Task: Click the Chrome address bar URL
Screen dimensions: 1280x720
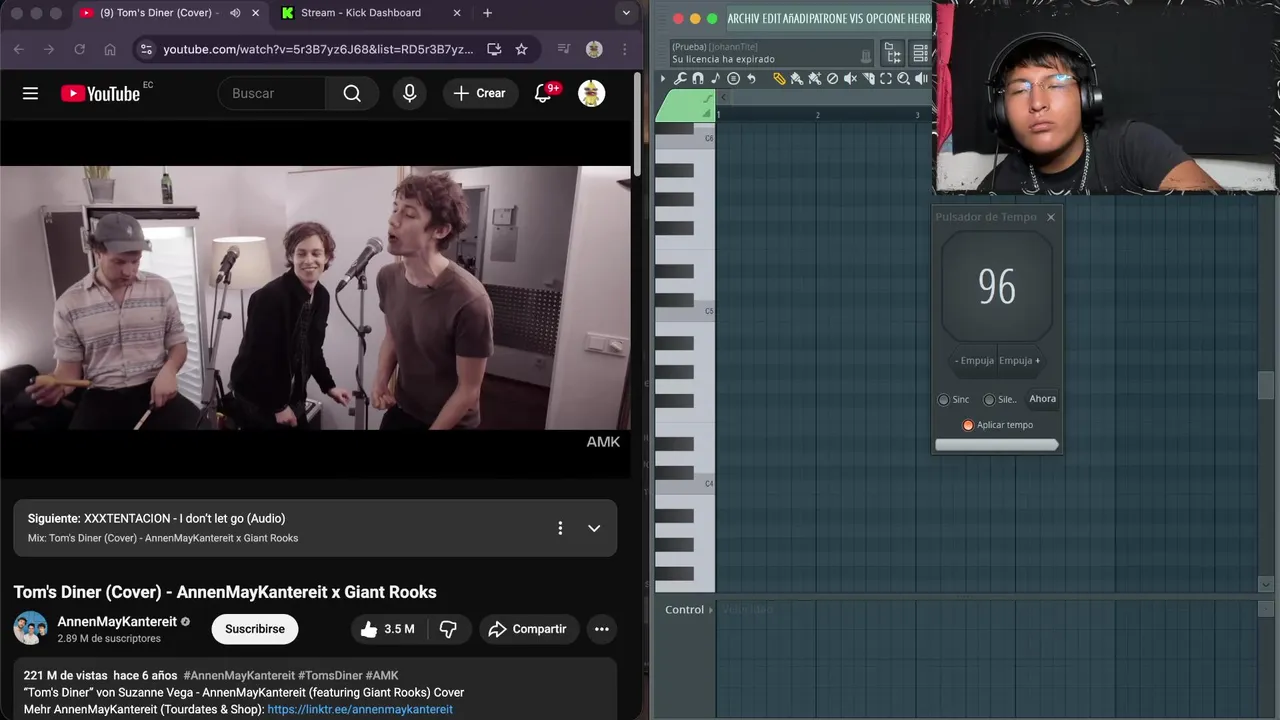Action: (x=318, y=49)
